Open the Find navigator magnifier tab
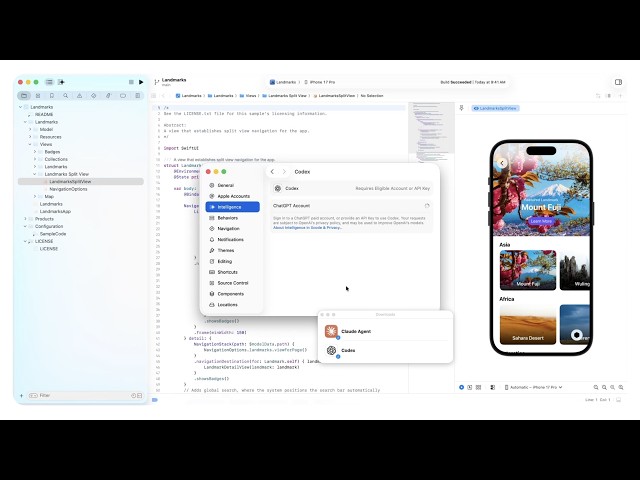The width and height of the screenshot is (640, 480). 66,96
